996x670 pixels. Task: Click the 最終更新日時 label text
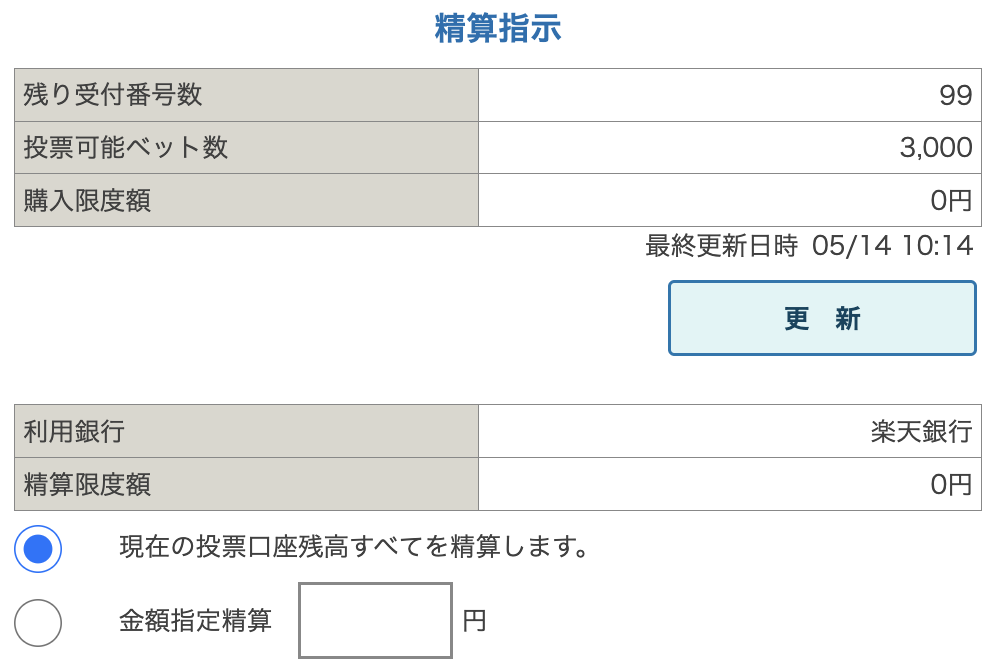[721, 246]
